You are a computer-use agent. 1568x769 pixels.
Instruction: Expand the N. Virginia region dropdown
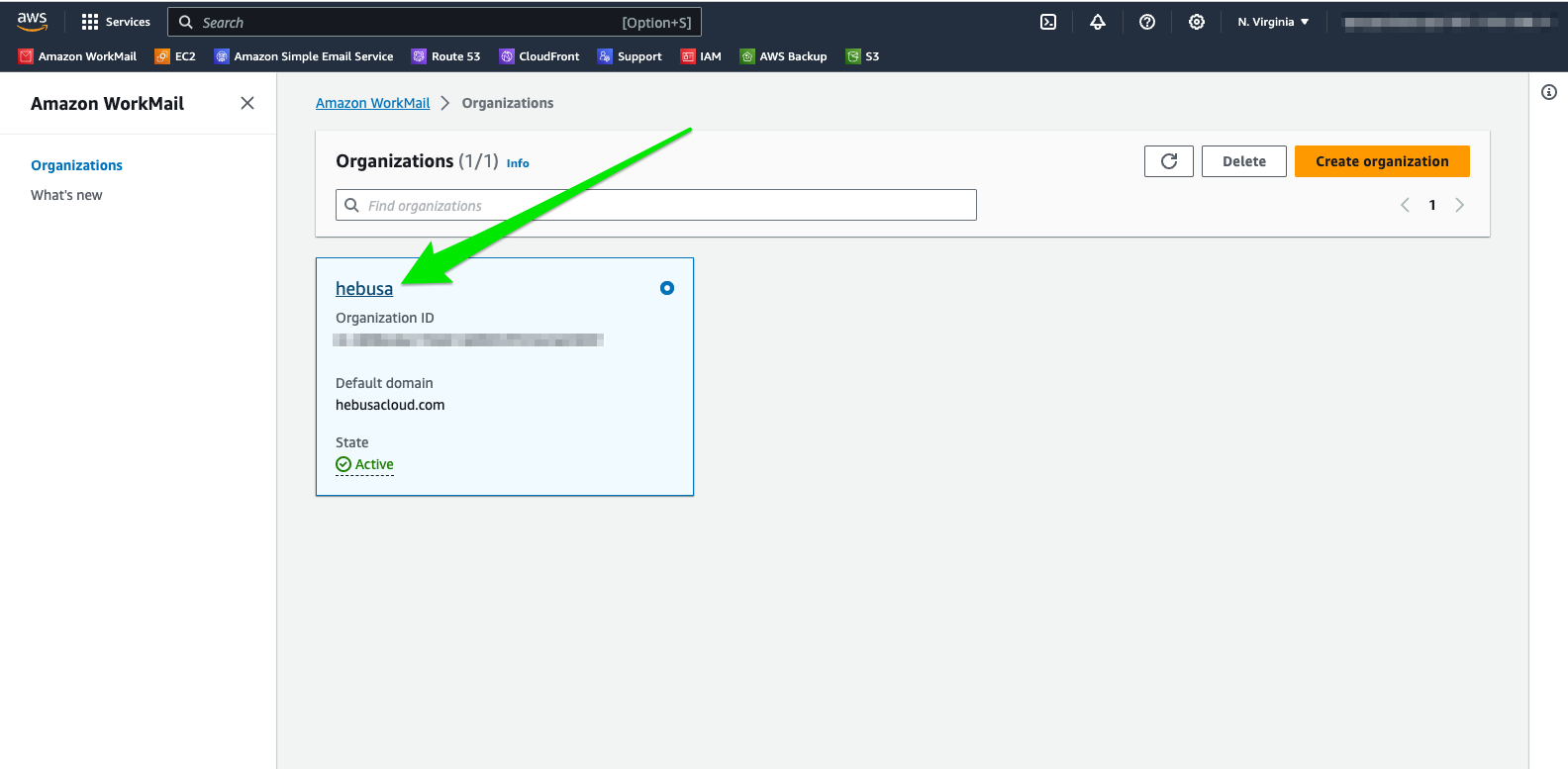pos(1273,22)
